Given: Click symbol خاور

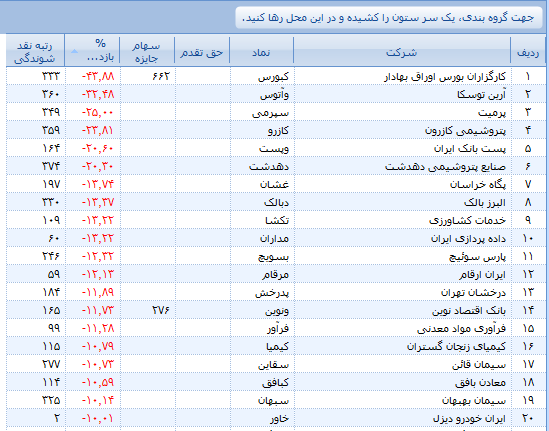Looking at the screenshot, I should click(279, 418).
